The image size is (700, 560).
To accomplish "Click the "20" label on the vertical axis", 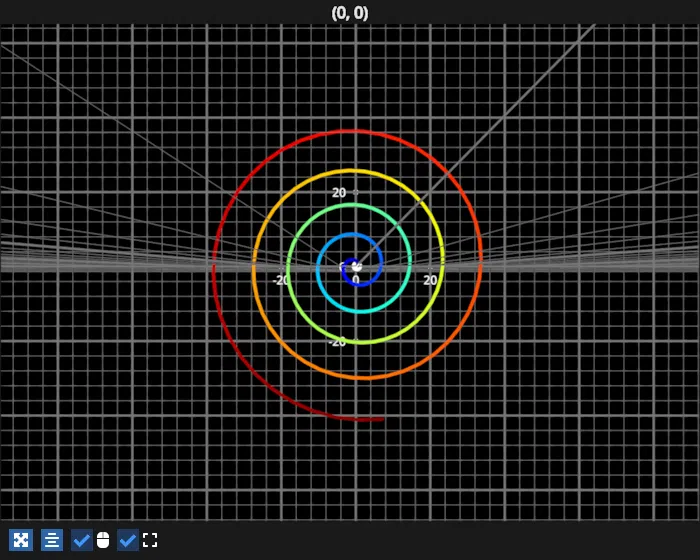I will (x=339, y=193).
